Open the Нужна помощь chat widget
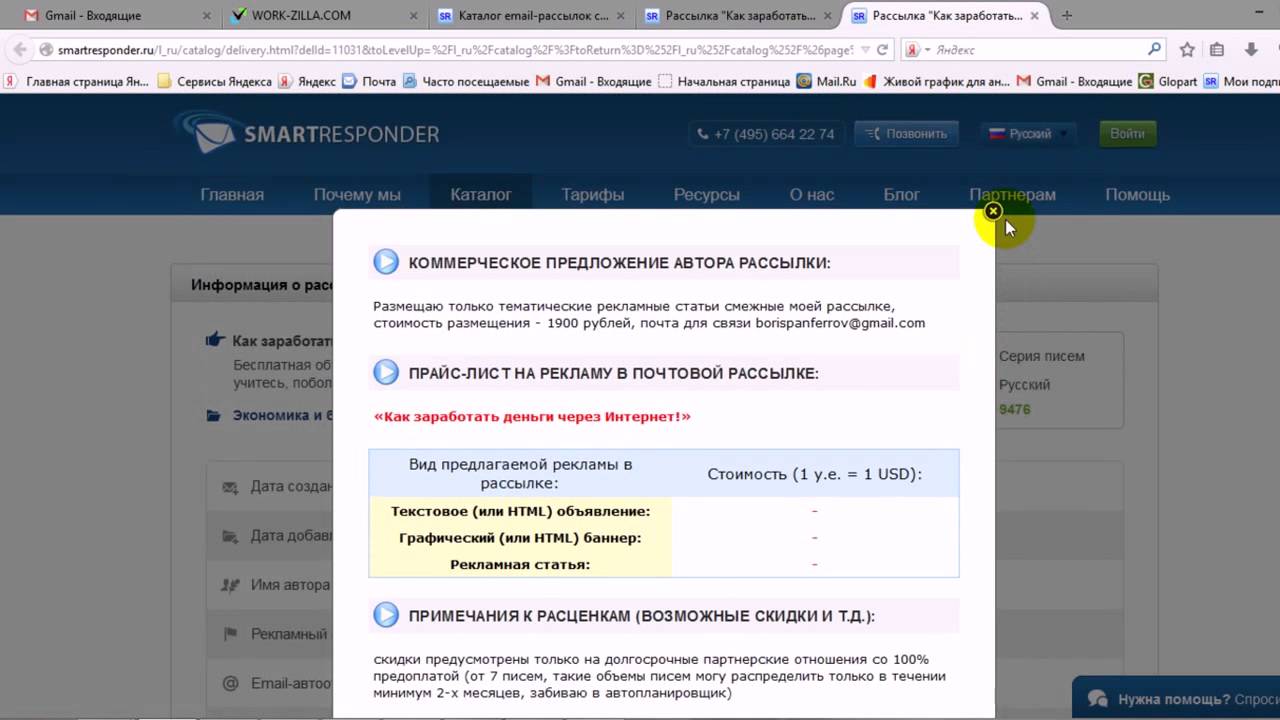The width and height of the screenshot is (1280, 720). tap(1176, 698)
